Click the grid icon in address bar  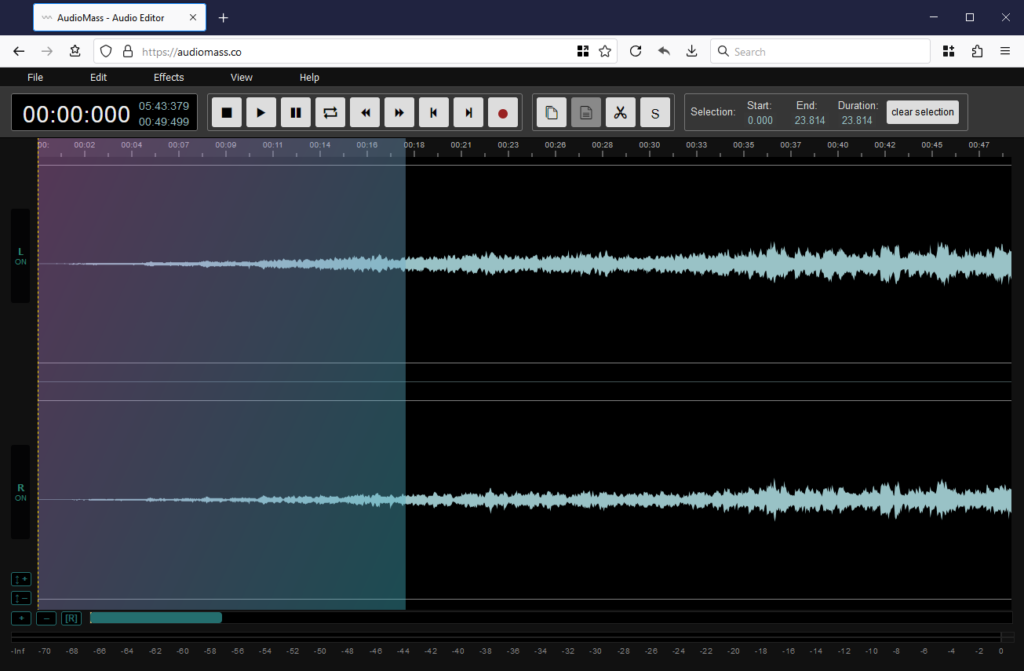(583, 51)
